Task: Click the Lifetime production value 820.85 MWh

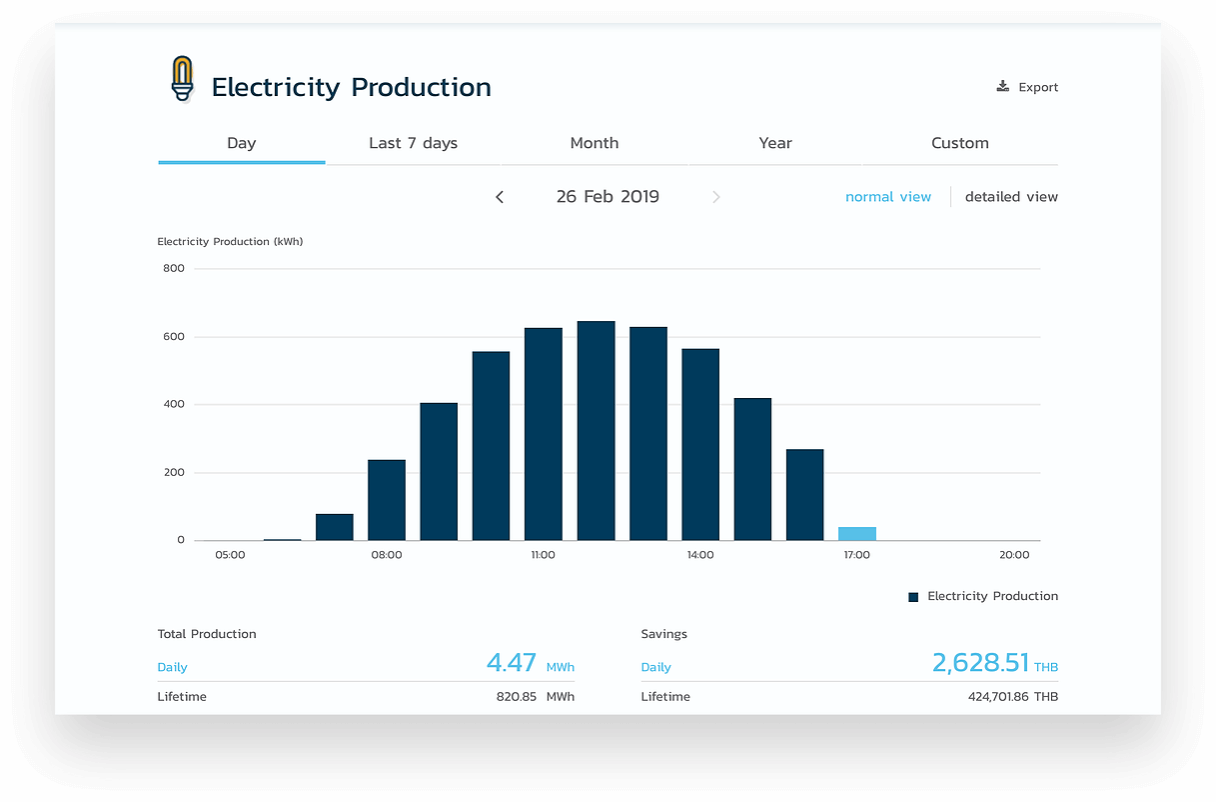Action: pos(536,697)
